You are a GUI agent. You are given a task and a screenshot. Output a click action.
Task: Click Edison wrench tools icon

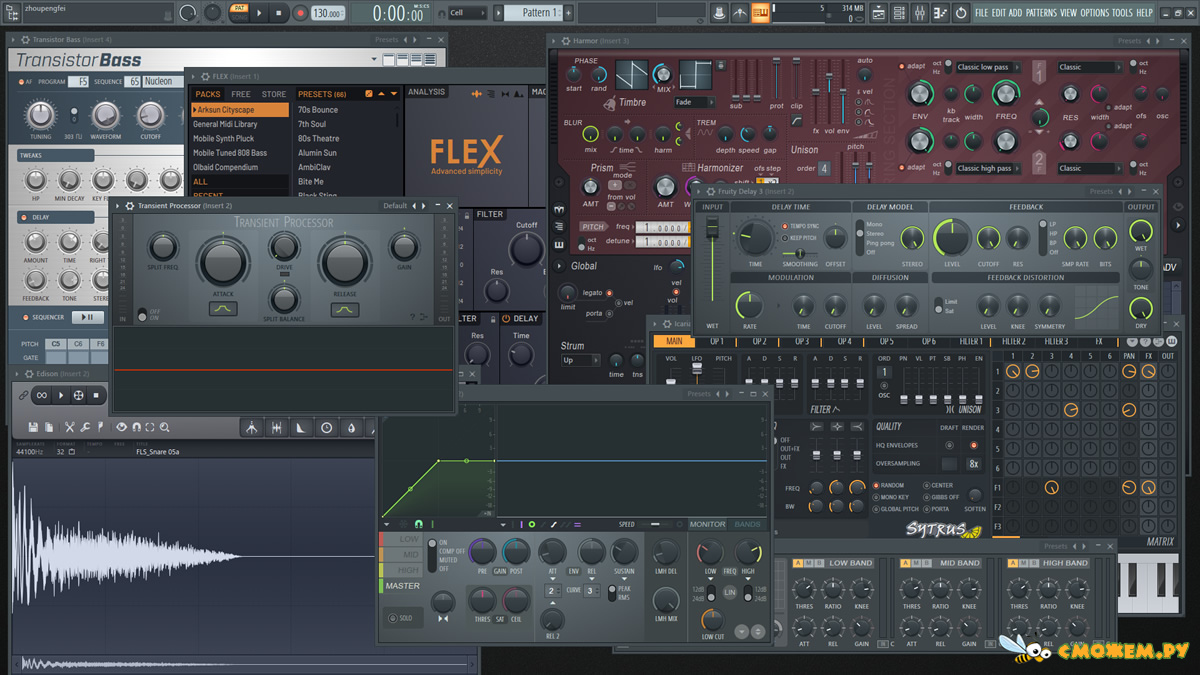pos(85,428)
